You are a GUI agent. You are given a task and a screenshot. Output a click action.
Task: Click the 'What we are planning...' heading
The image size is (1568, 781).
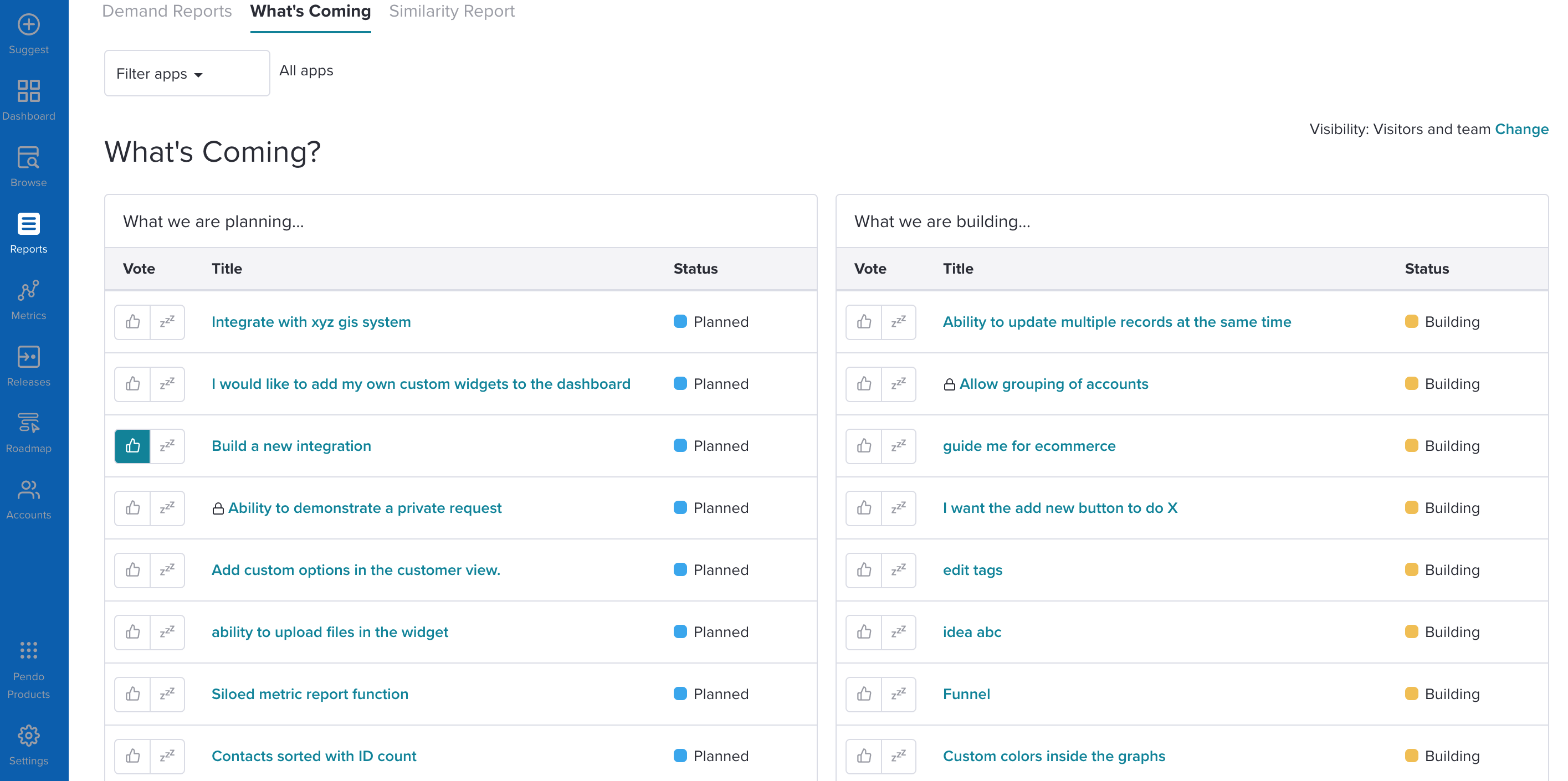click(x=213, y=222)
